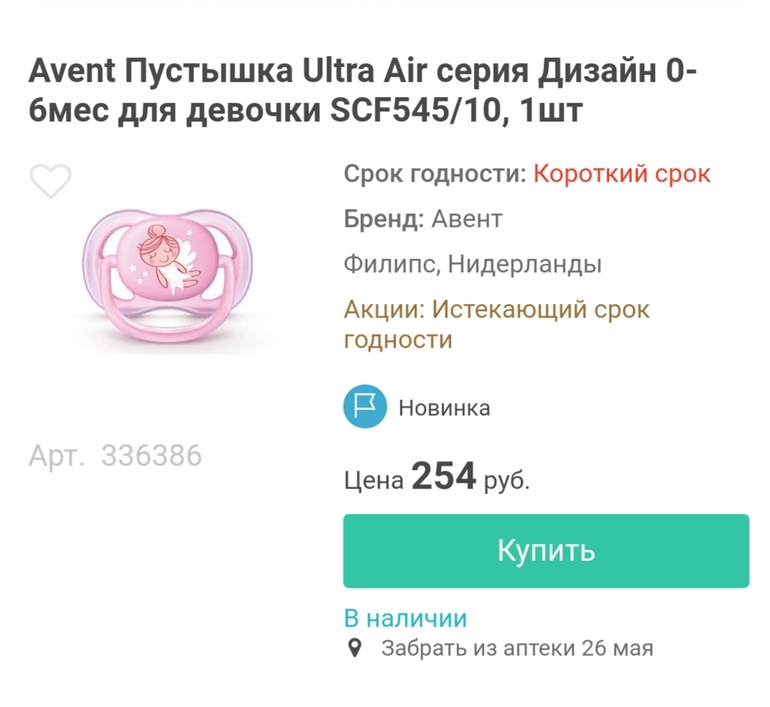Click the Срок годности label

point(434,173)
